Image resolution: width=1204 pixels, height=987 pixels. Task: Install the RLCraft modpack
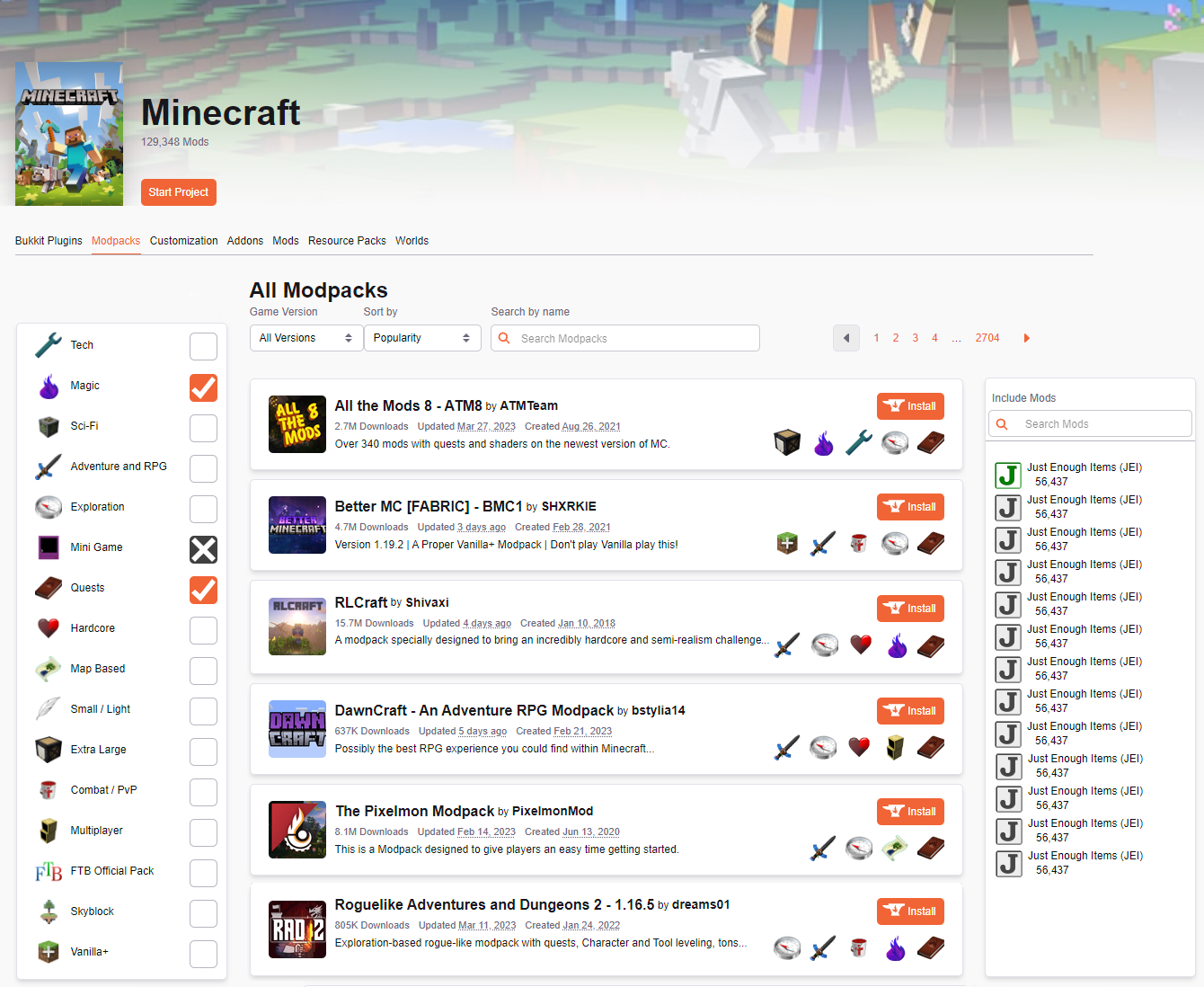coord(910,609)
